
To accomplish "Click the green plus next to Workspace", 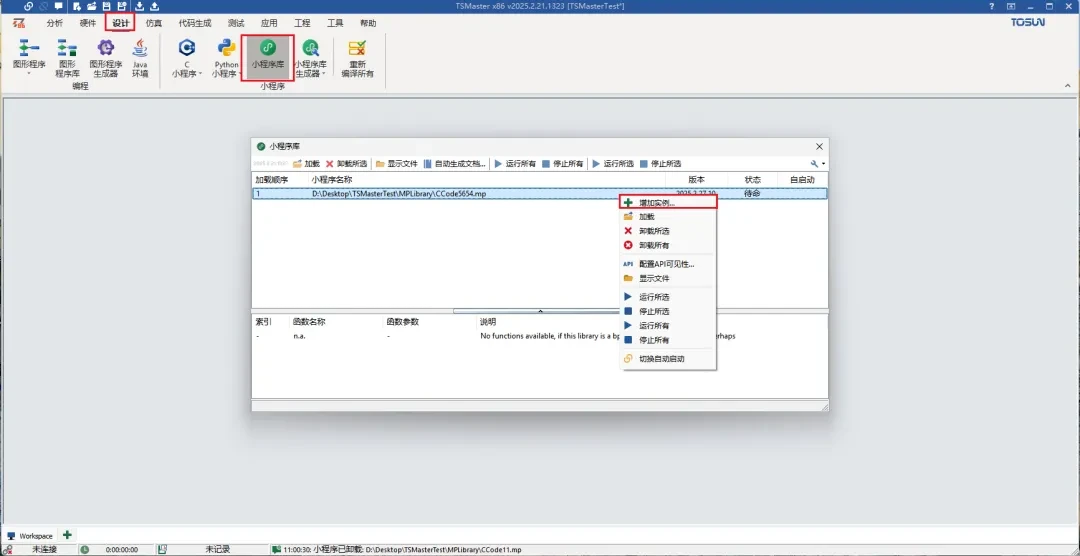I will point(67,536).
